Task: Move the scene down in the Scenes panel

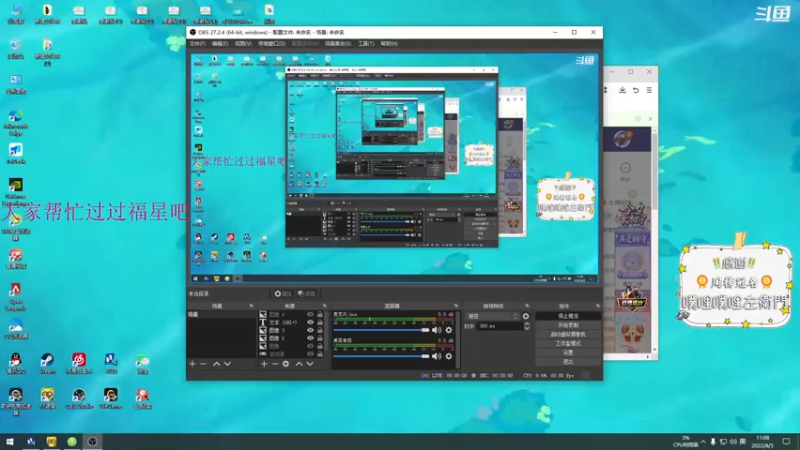Action: [228, 364]
